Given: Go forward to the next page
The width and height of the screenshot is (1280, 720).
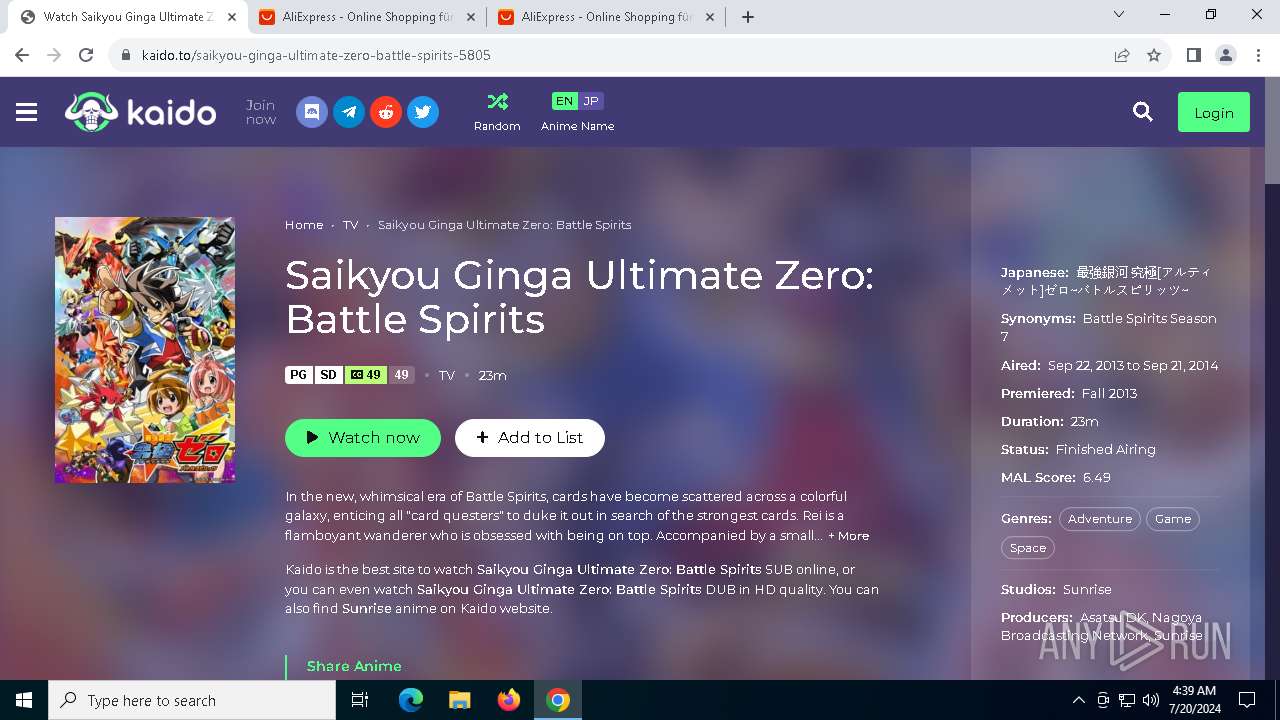Looking at the screenshot, I should [x=54, y=56].
